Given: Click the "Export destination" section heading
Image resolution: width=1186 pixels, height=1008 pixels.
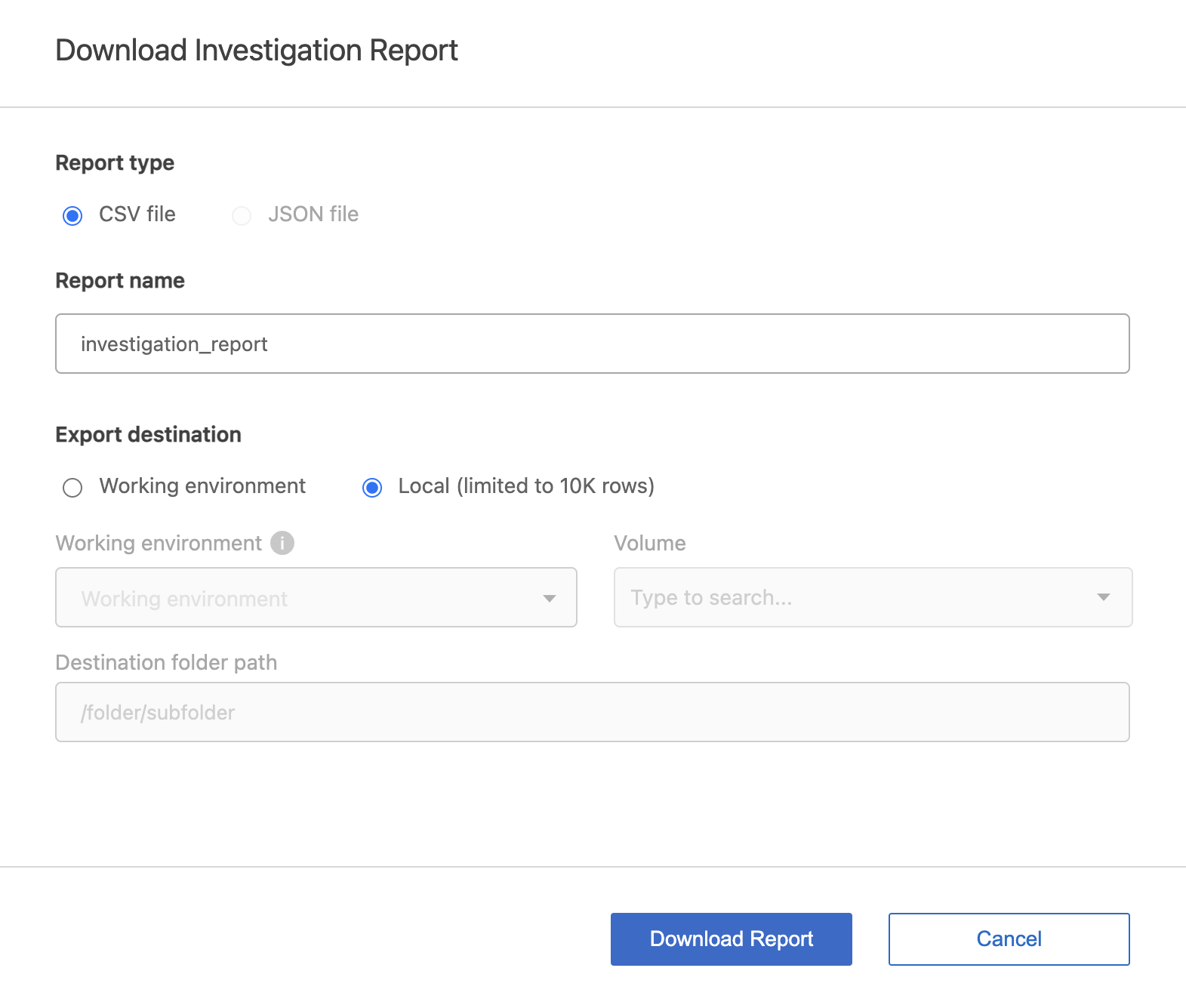Looking at the screenshot, I should pos(149,435).
